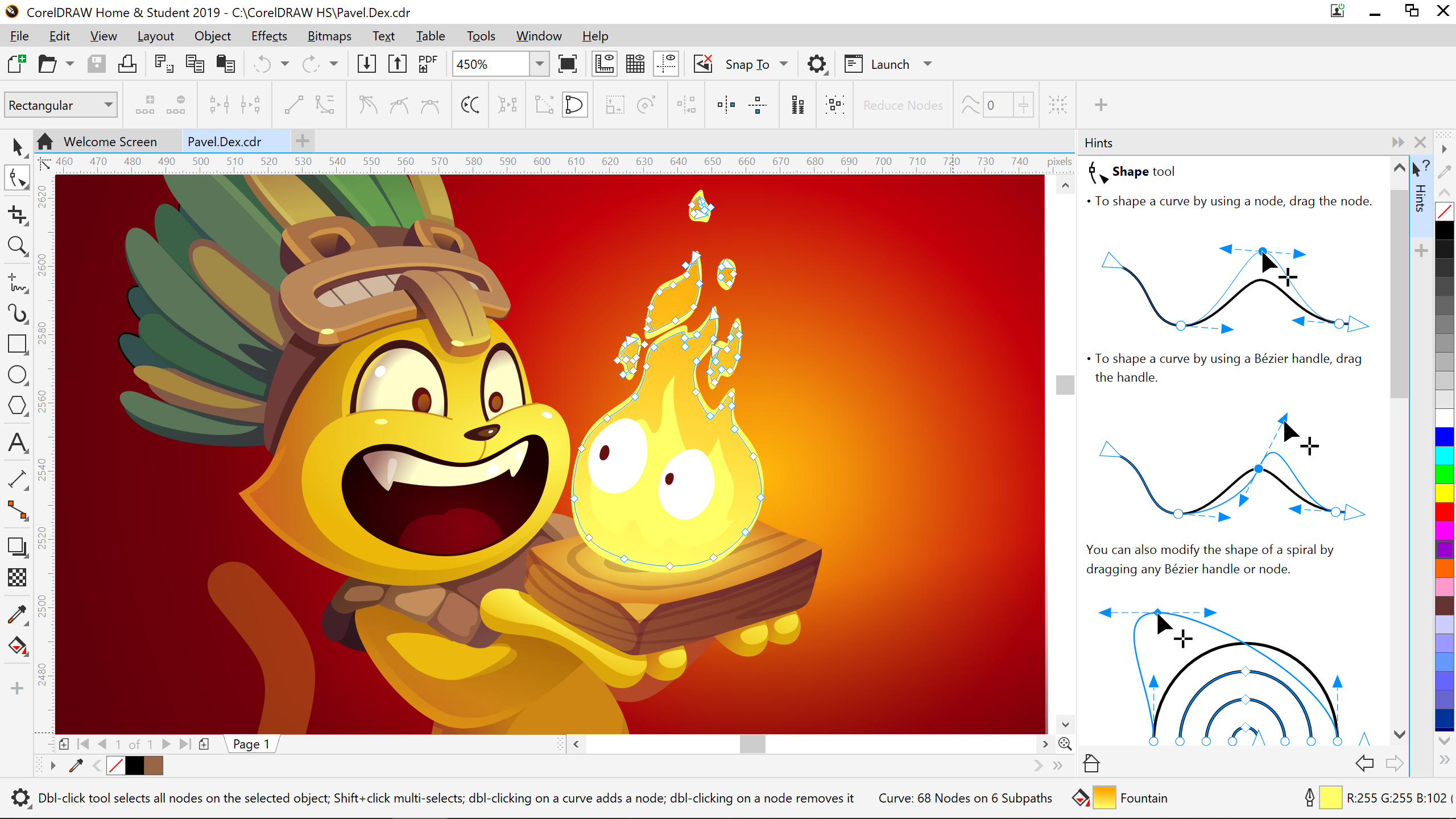This screenshot has height=819, width=1456.
Task: Activate the Zoom tool in toolbox
Action: click(17, 246)
